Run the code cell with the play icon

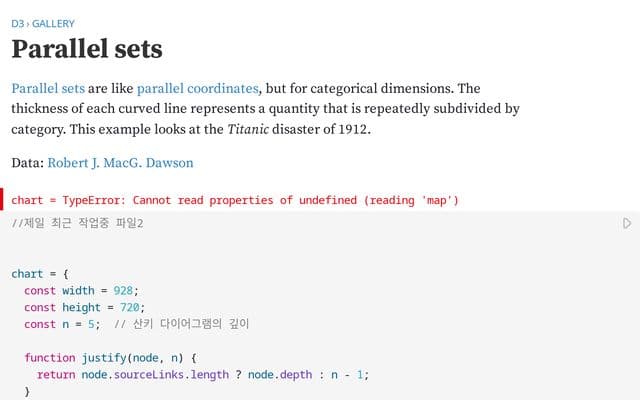[x=627, y=223]
